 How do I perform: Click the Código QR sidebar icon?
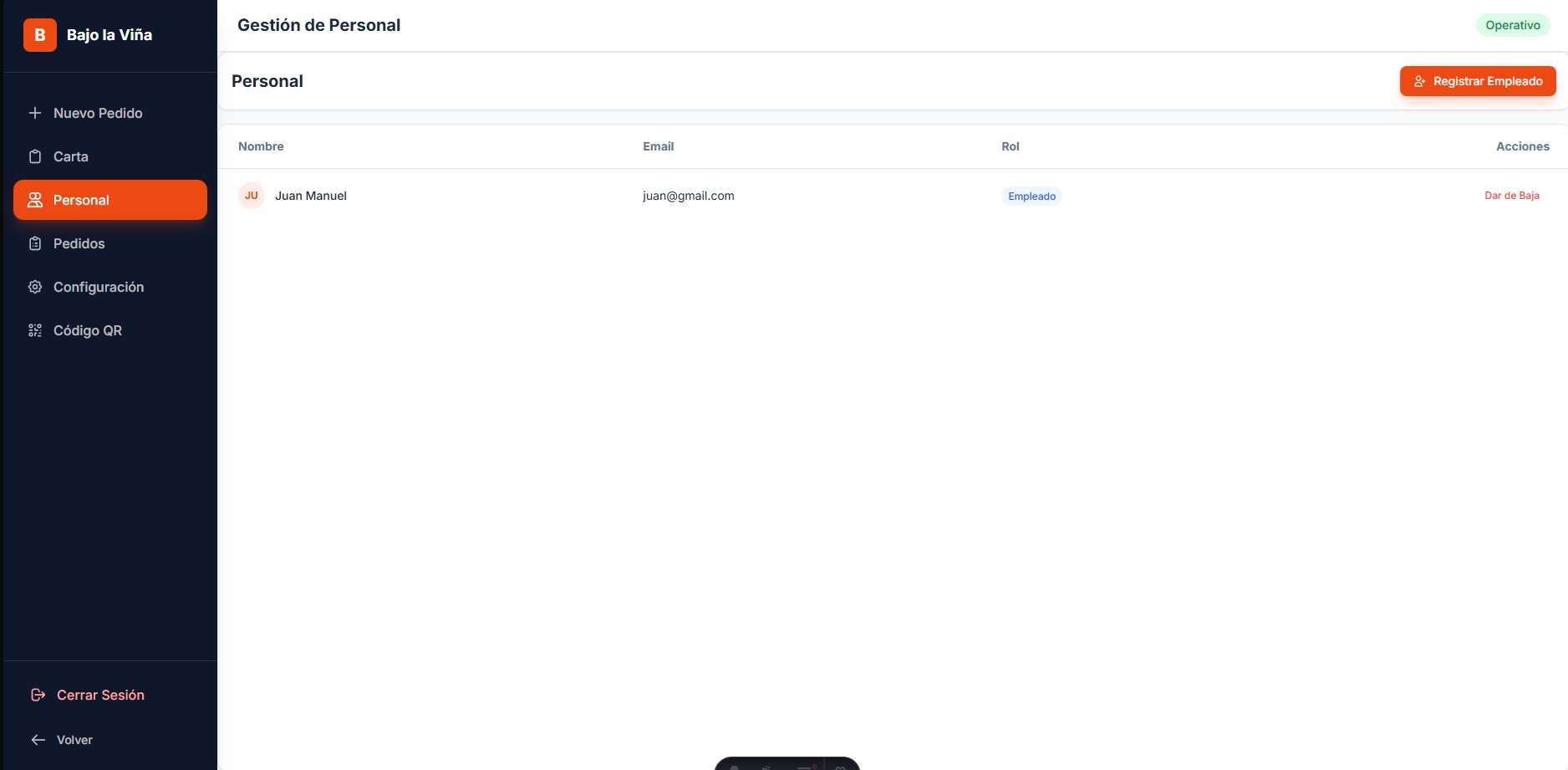(35, 330)
